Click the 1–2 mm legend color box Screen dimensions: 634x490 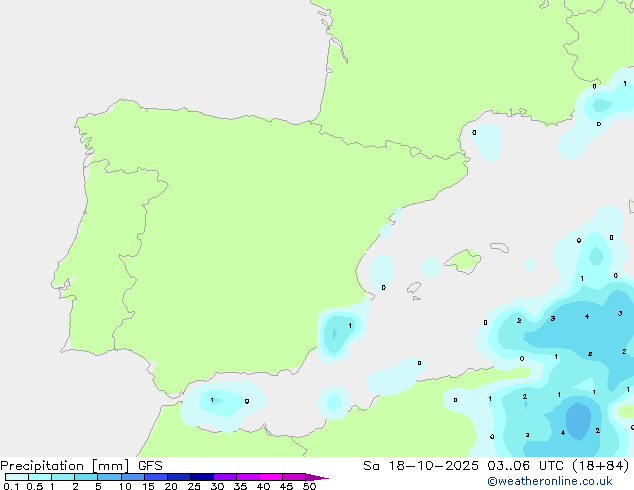point(63,477)
